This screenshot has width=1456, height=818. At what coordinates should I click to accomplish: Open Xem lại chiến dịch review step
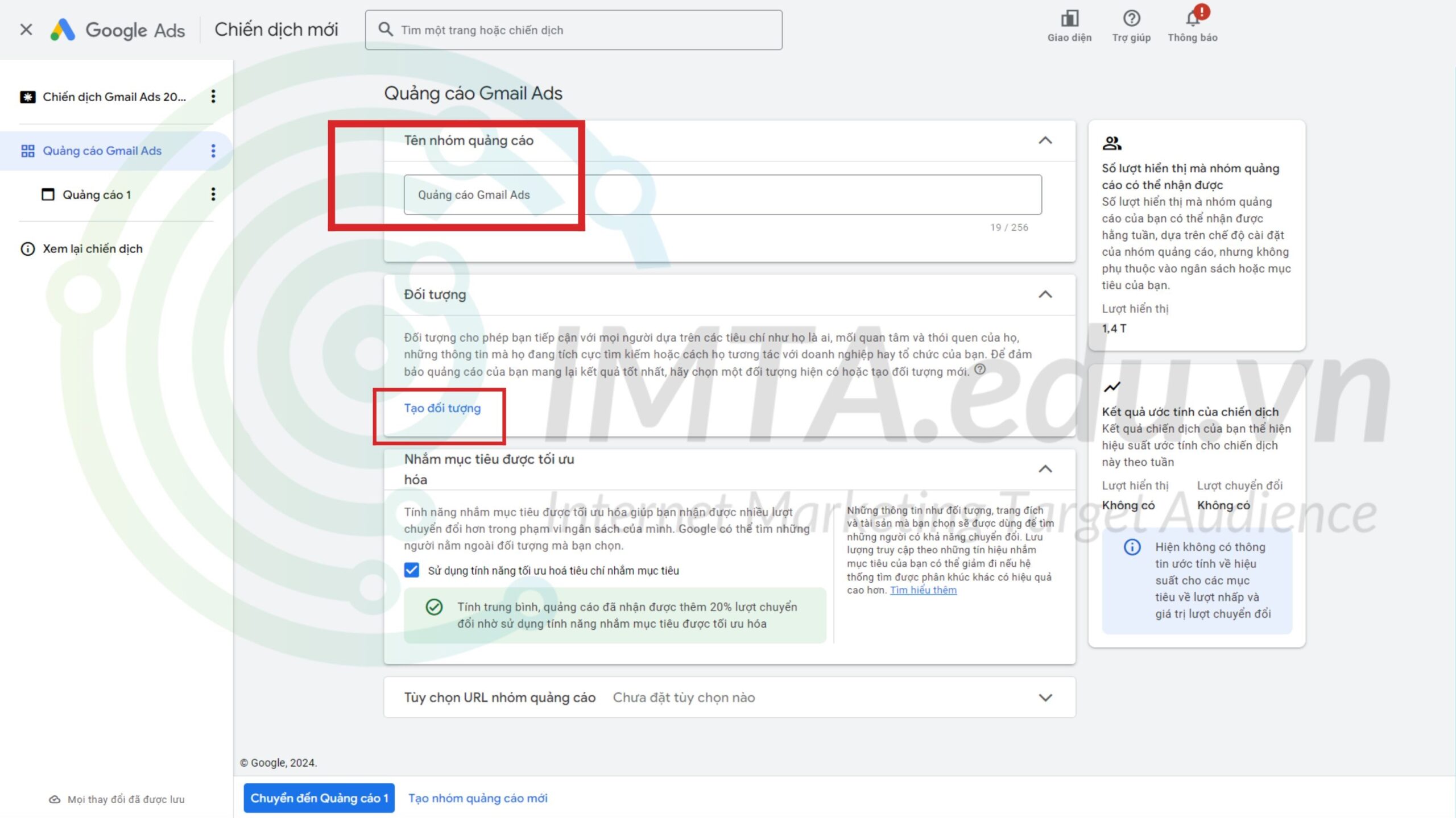93,248
